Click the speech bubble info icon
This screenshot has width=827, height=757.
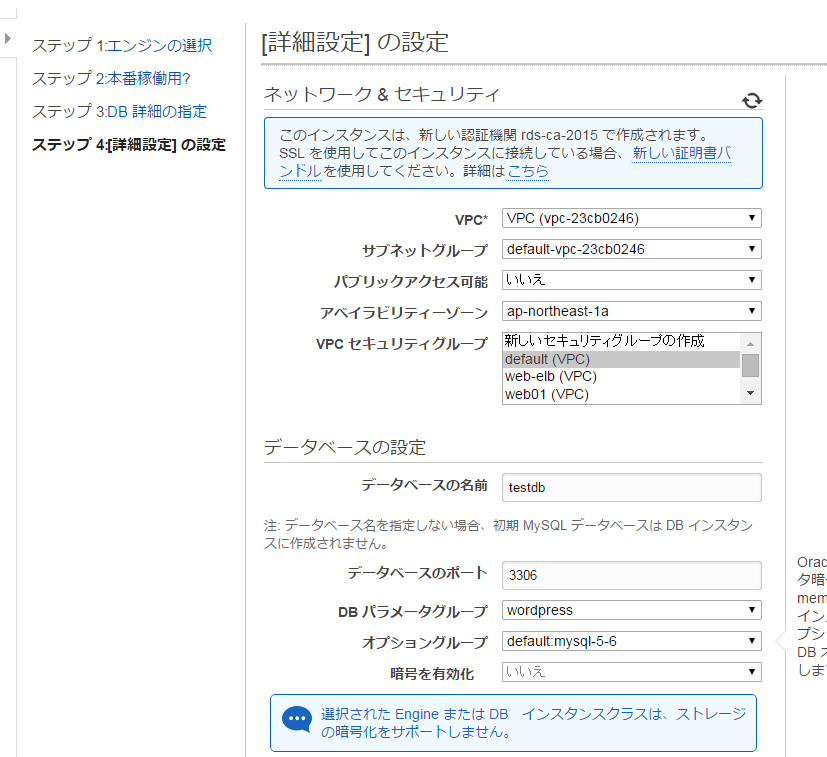click(x=297, y=721)
